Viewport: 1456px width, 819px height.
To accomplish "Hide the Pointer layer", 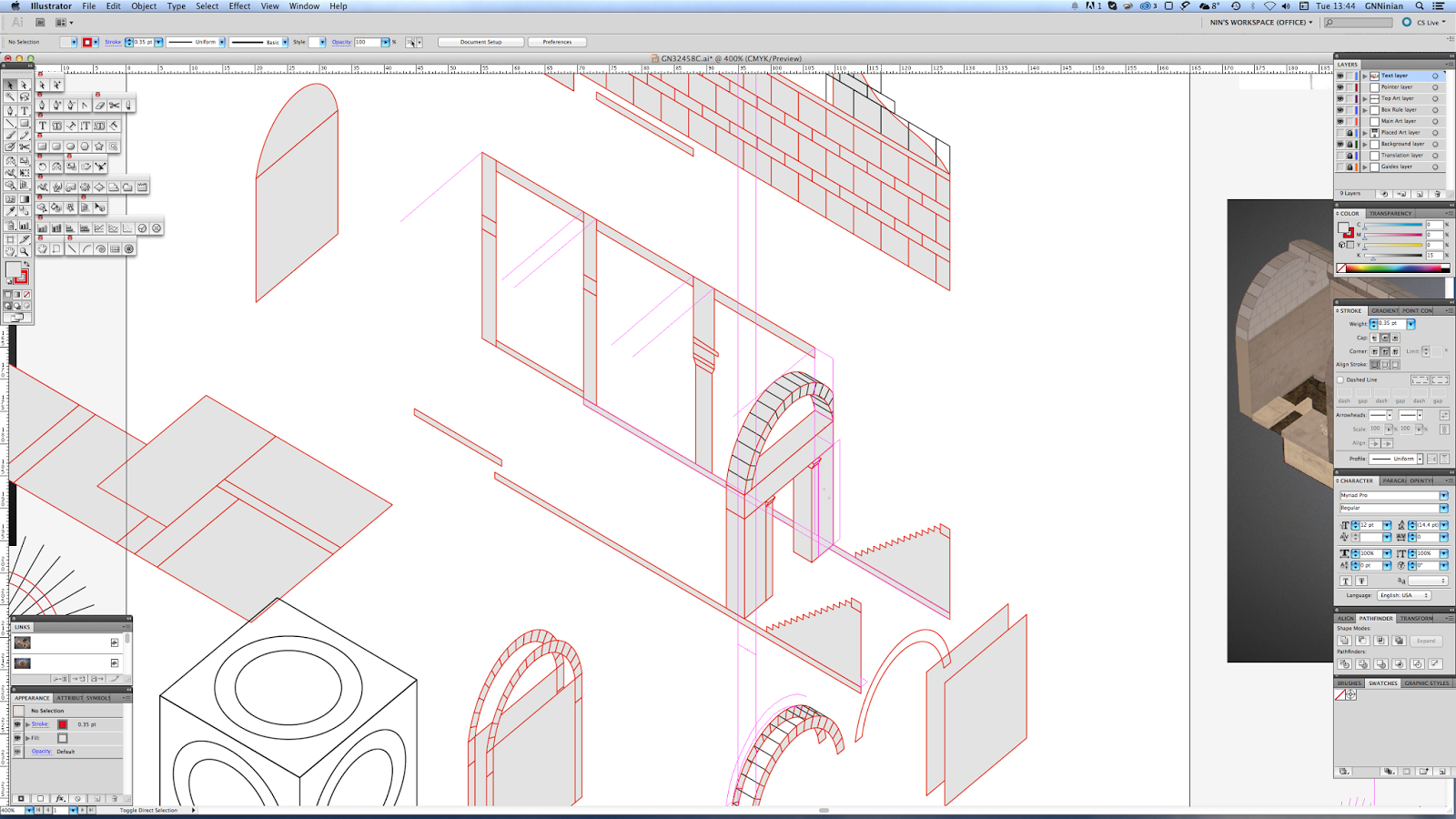I will click(1340, 87).
